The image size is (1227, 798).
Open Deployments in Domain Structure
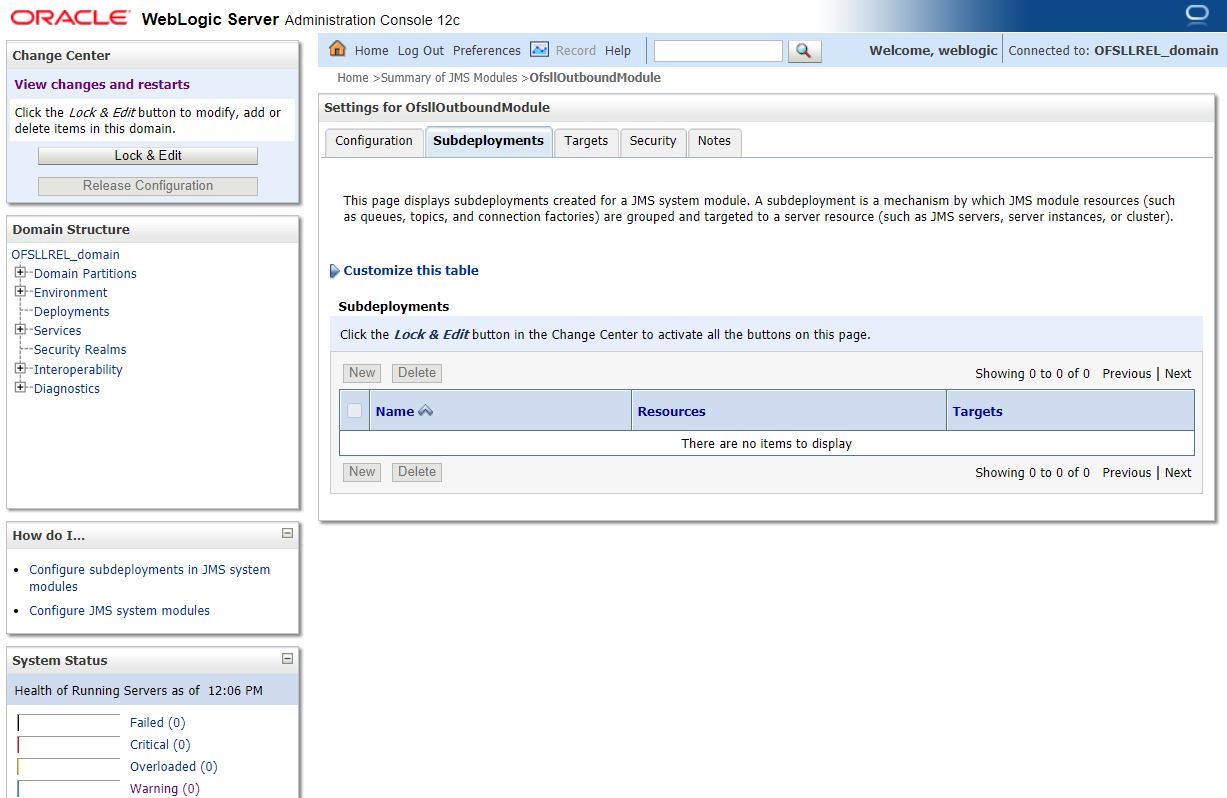(72, 312)
